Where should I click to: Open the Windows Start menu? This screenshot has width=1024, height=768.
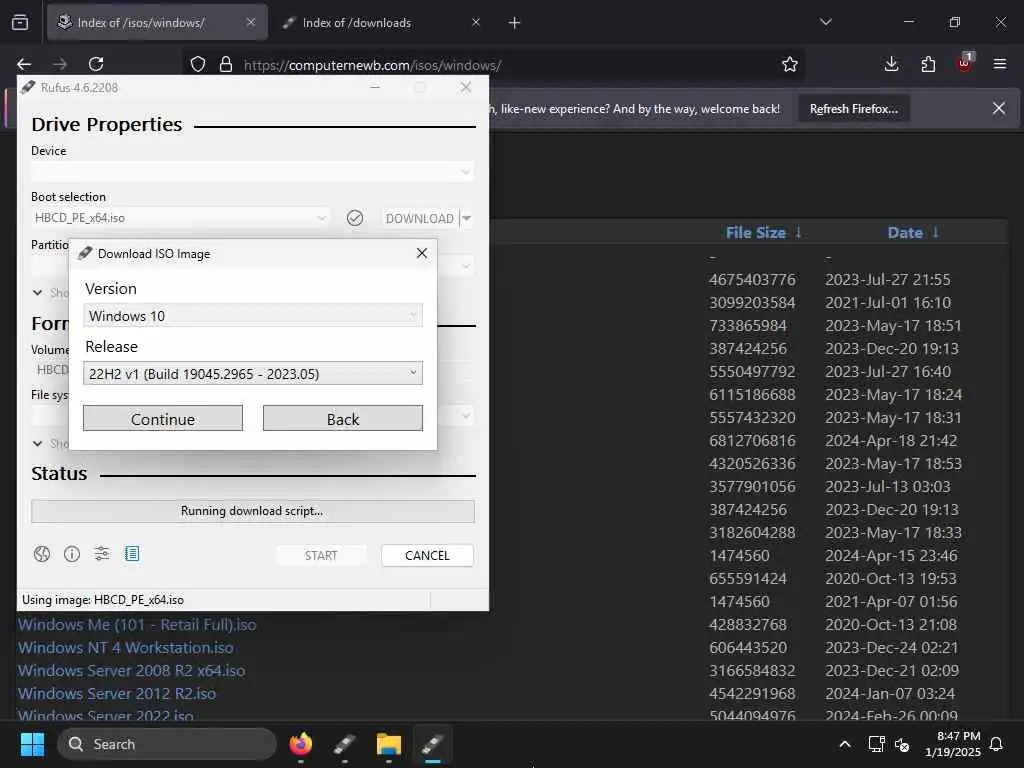coord(32,744)
